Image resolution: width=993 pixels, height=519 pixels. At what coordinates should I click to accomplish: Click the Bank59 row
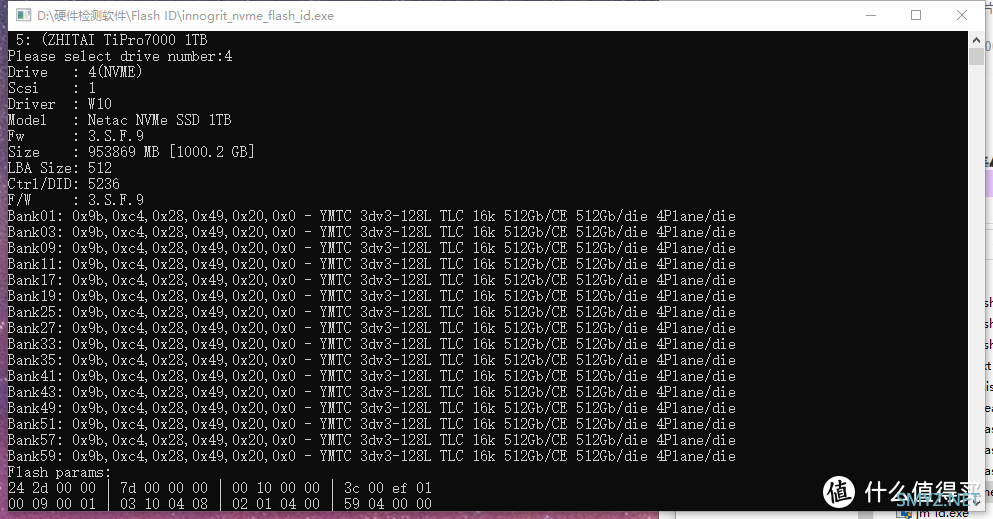(x=371, y=456)
